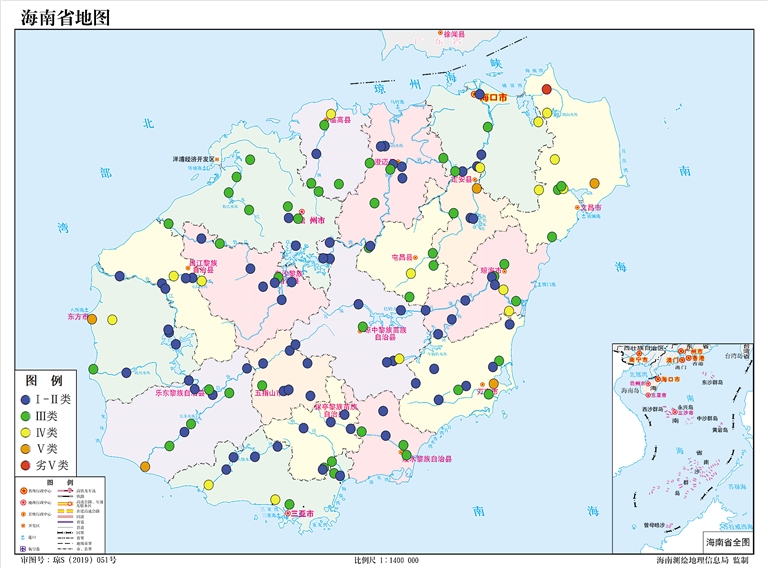Click the 乐东黎族自治县 label

[x=178, y=393]
